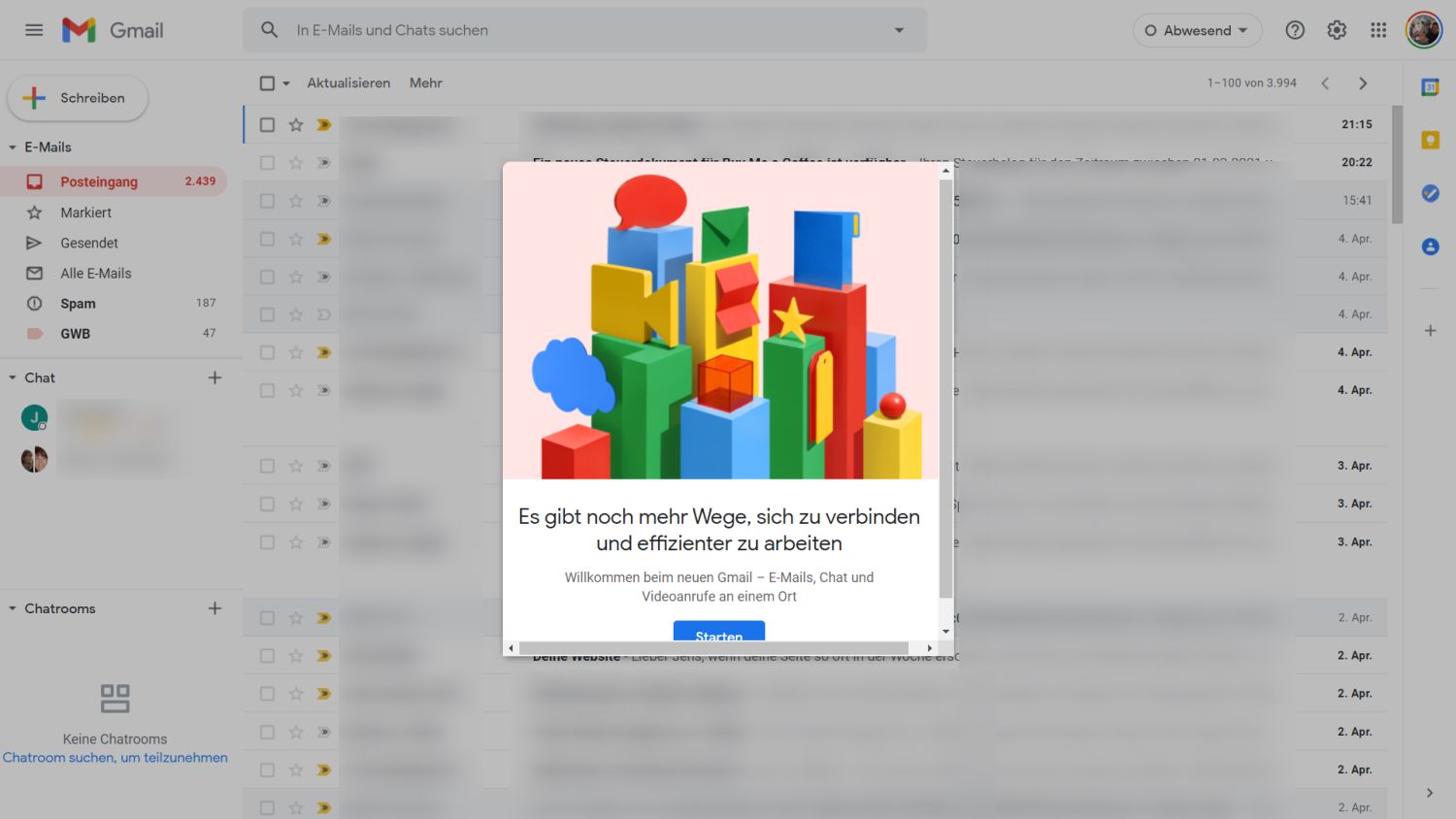Click Chatroom suchen, um teilzunehmen link
Viewport: 1456px width, 819px height.
[x=115, y=758]
